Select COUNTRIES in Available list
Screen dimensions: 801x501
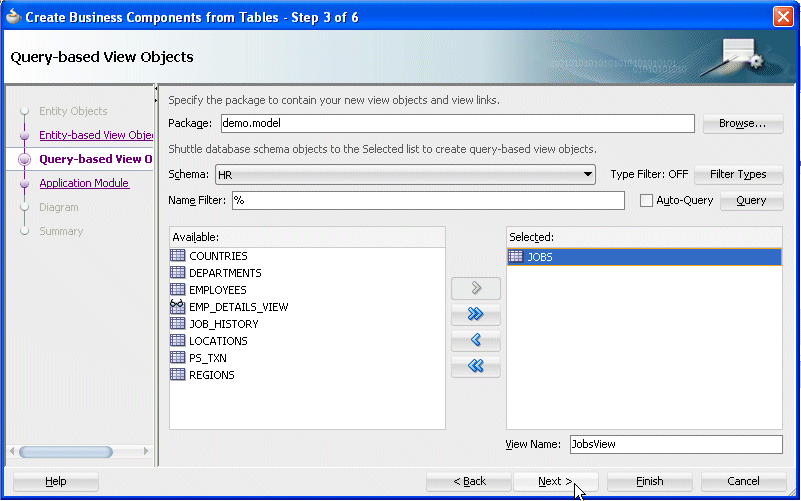pyautogui.click(x=218, y=256)
